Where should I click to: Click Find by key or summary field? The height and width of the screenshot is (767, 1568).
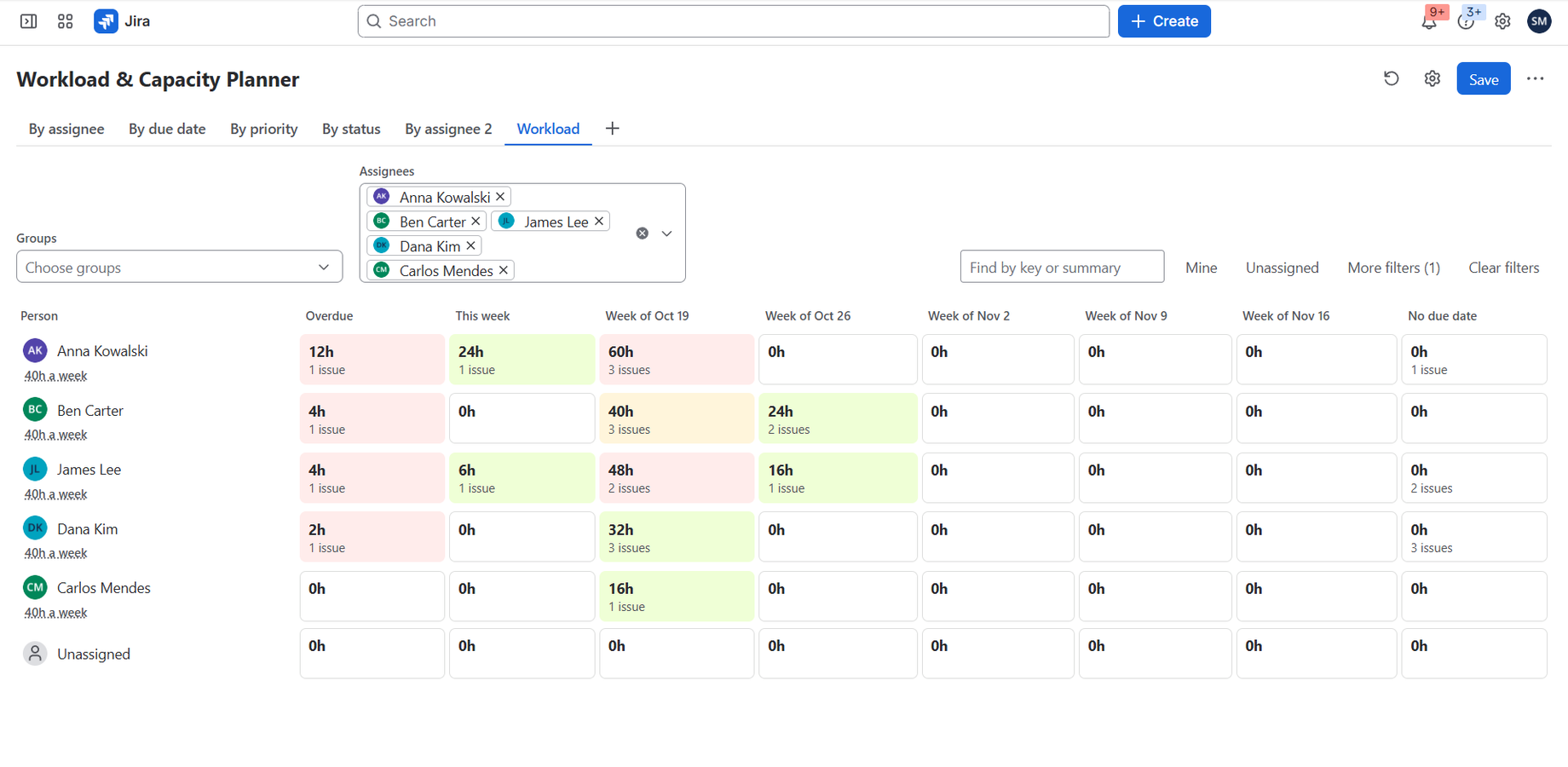point(1062,267)
